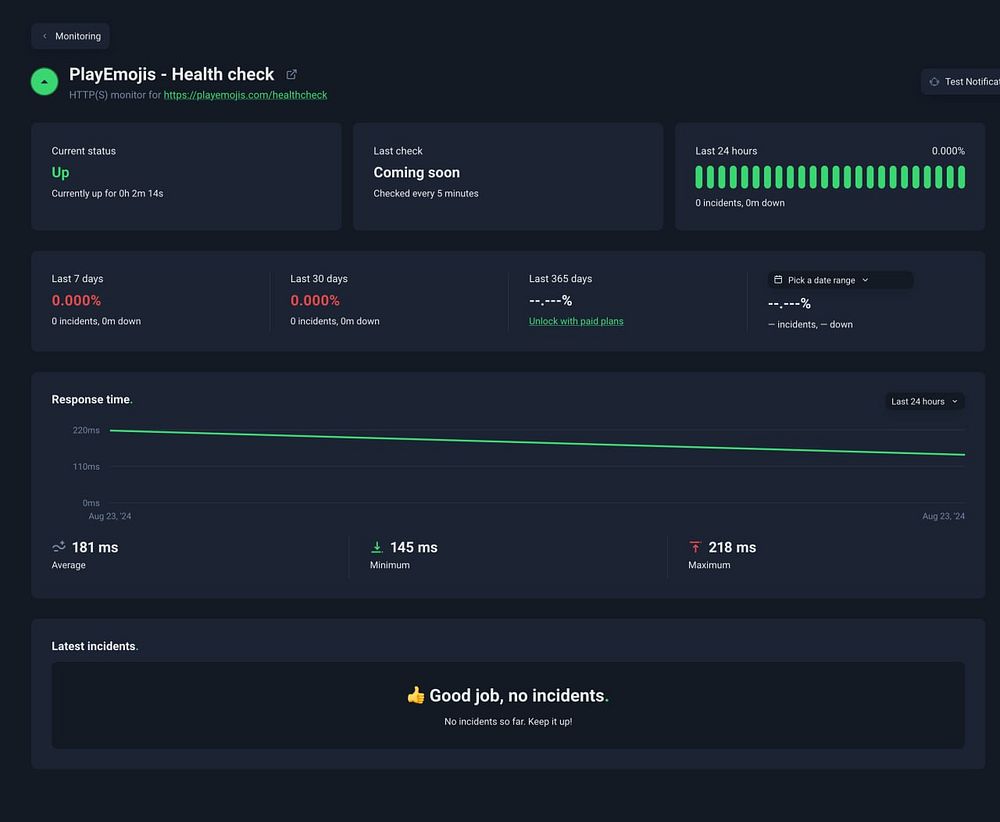
Task: Open external link icon beside PlayEmojis title
Action: pyautogui.click(x=291, y=75)
